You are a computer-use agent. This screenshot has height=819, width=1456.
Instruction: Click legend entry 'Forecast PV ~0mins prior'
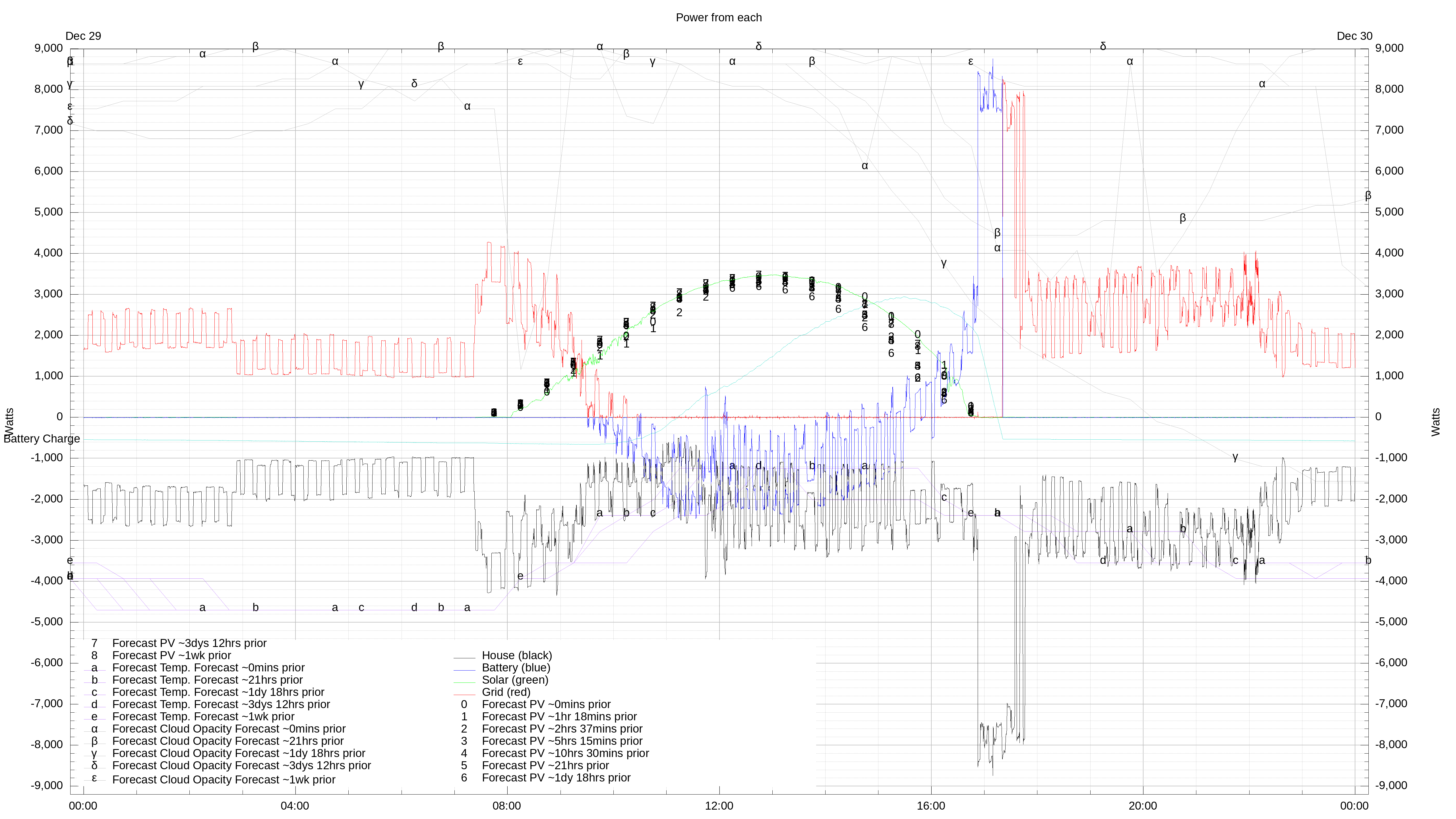tap(546, 705)
